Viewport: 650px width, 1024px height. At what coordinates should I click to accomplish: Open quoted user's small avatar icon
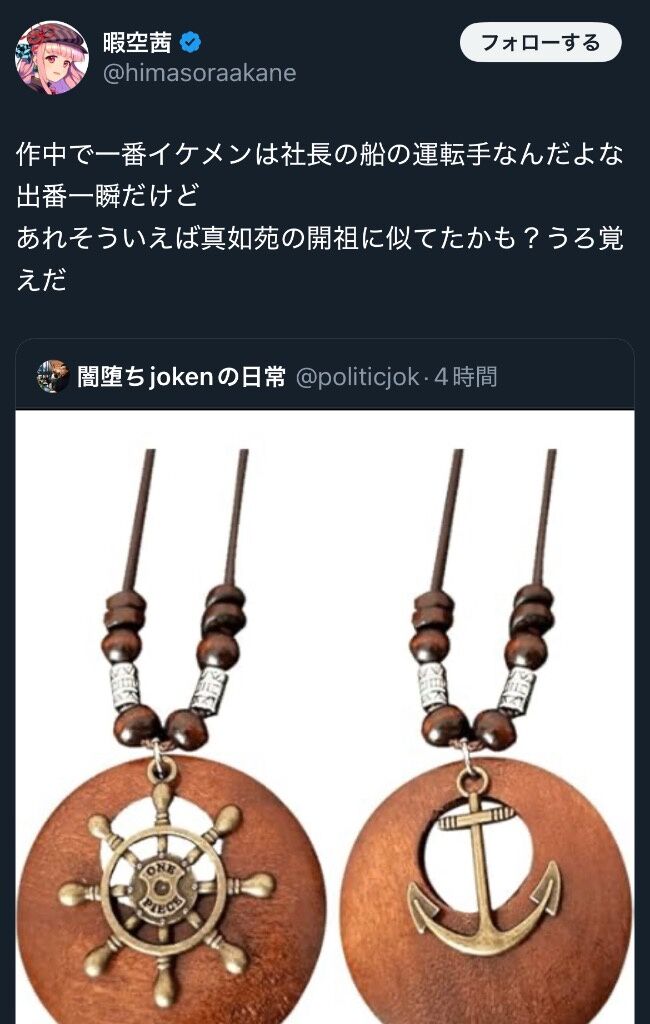[x=53, y=376]
